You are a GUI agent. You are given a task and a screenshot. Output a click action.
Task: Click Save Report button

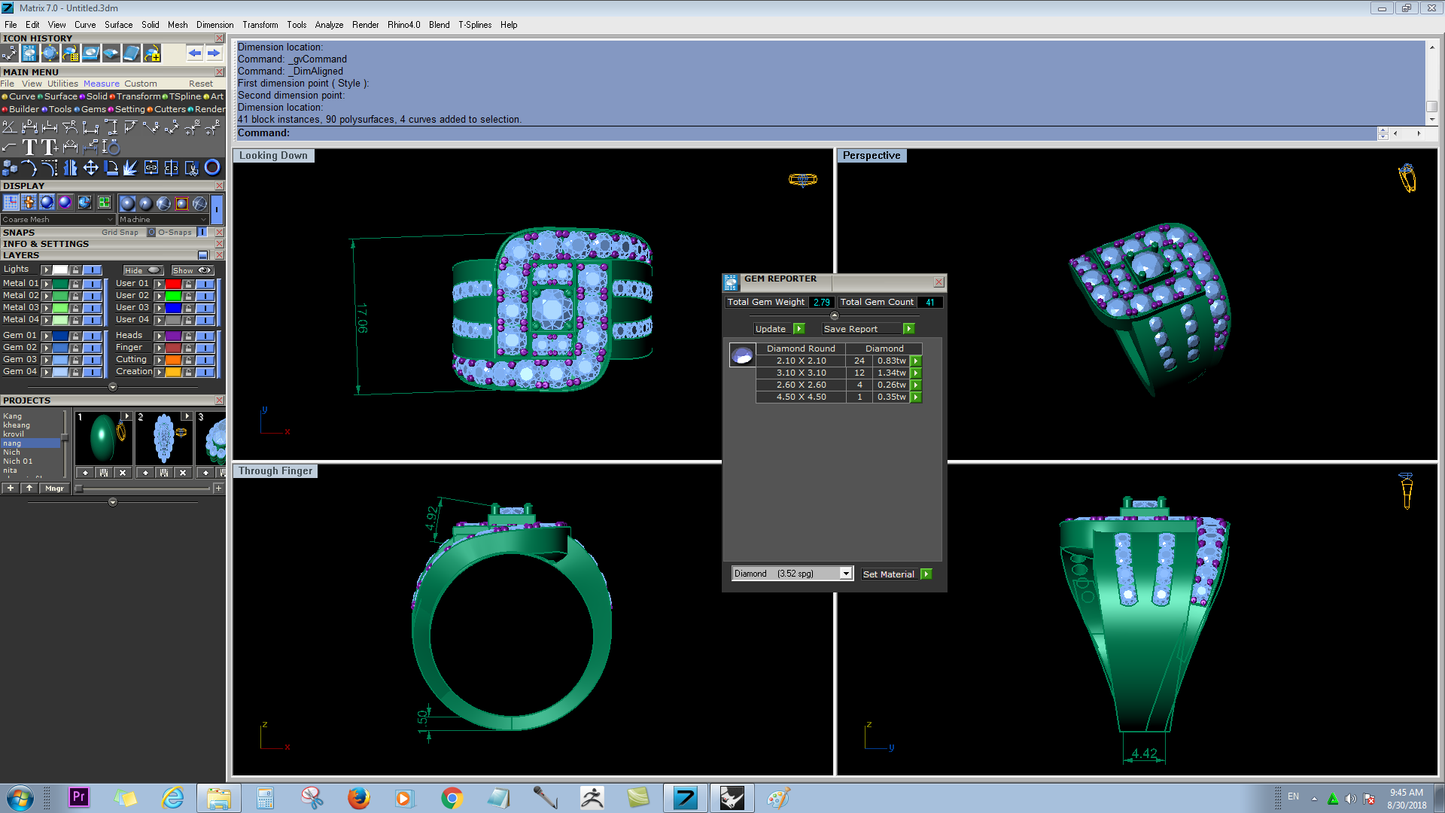click(868, 328)
